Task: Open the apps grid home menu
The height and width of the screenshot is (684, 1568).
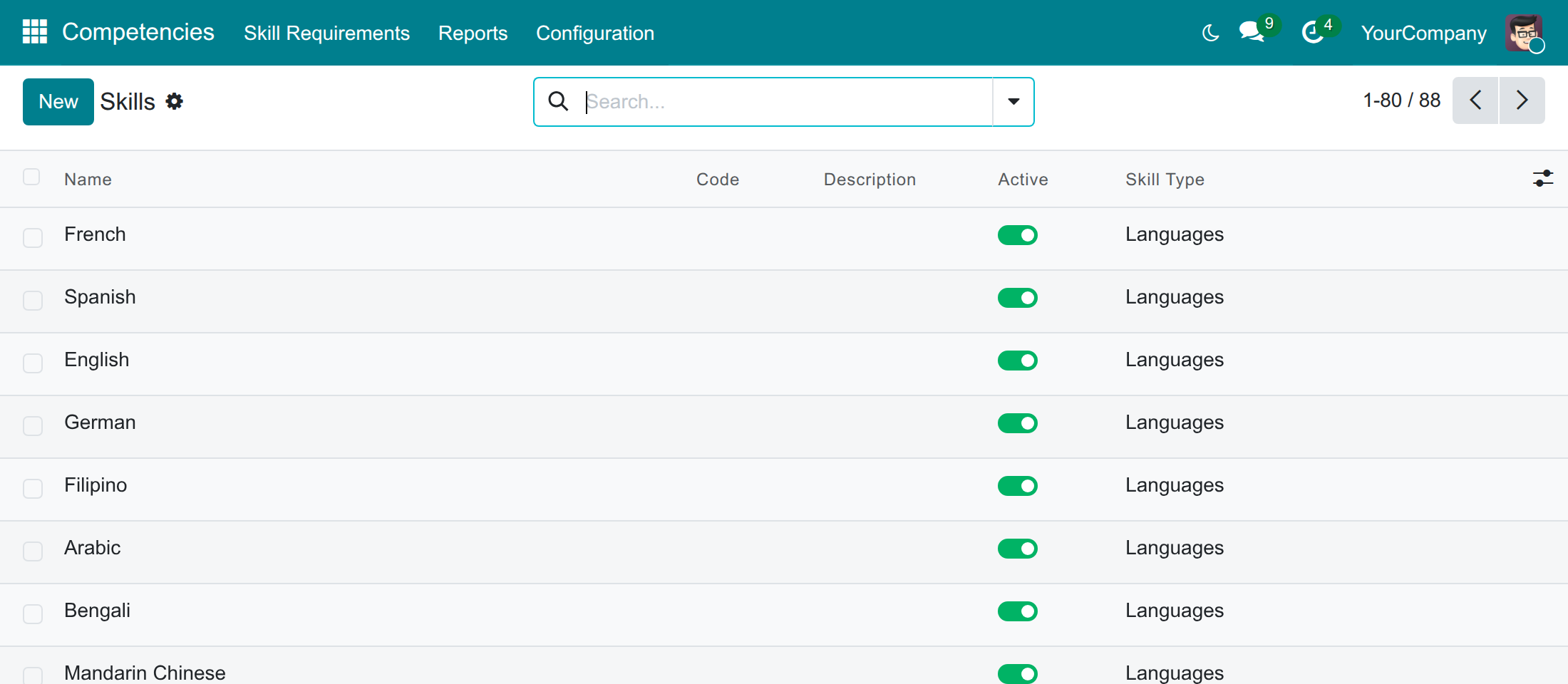Action: 35,32
